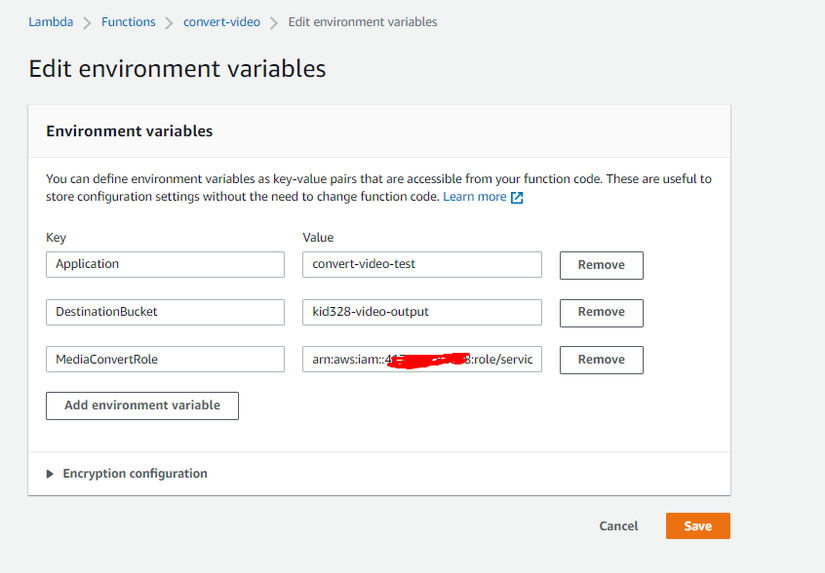The width and height of the screenshot is (825, 573).
Task: Open the Functions breadcrumb link
Action: pyautogui.click(x=128, y=22)
